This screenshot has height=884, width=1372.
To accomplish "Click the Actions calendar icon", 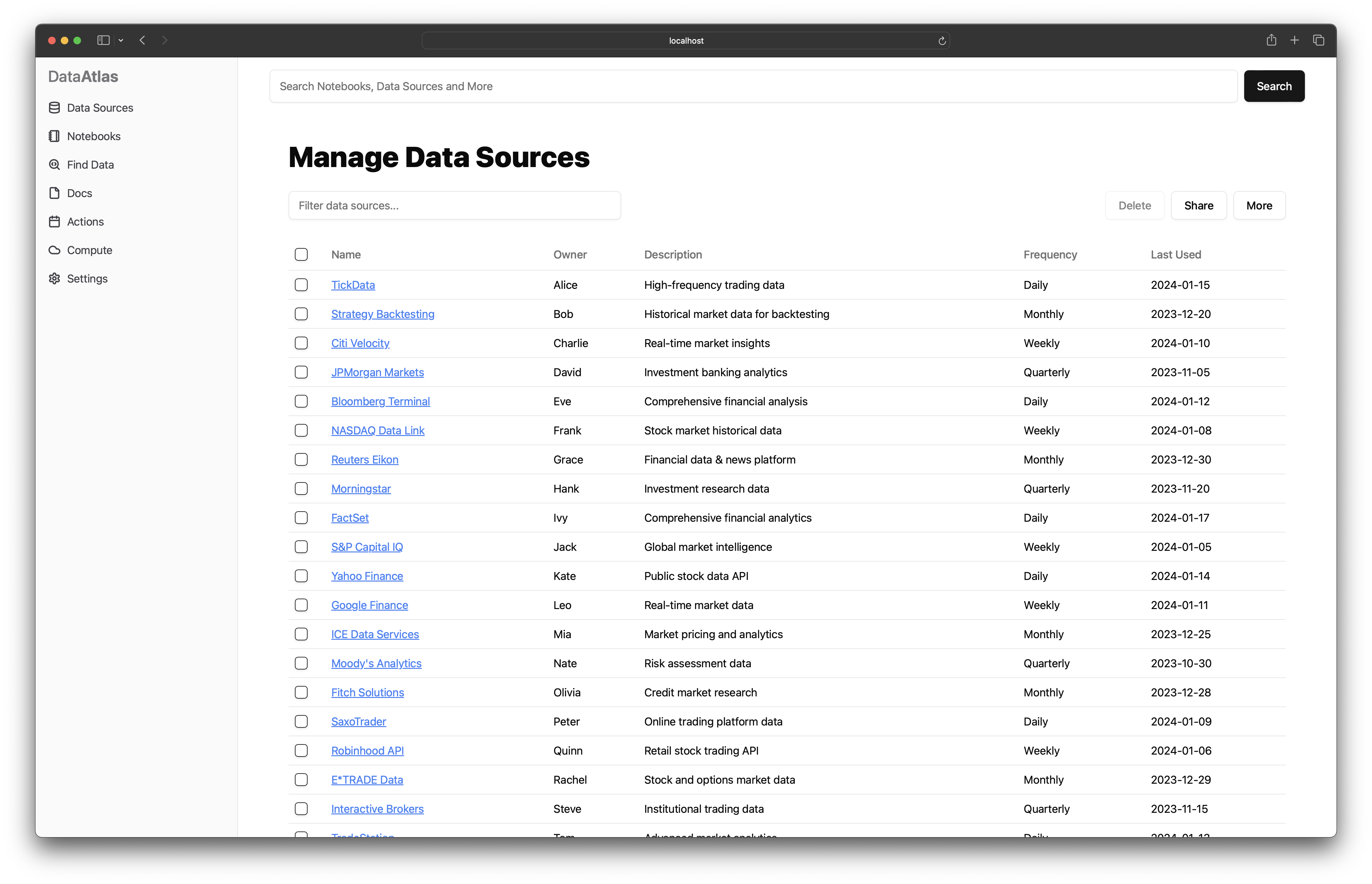I will (x=54, y=221).
